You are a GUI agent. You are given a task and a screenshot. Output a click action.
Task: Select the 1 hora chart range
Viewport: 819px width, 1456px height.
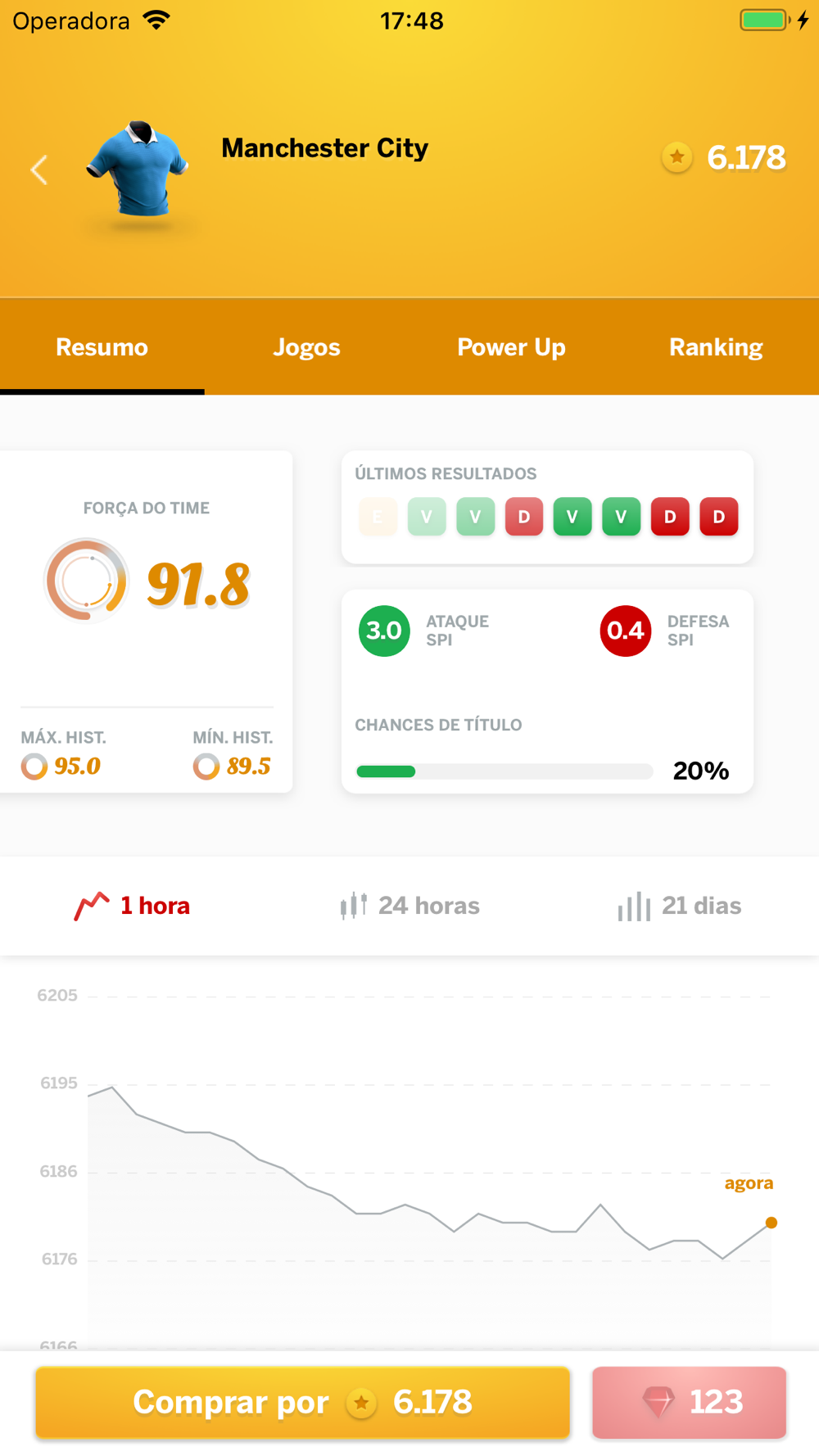click(x=132, y=906)
